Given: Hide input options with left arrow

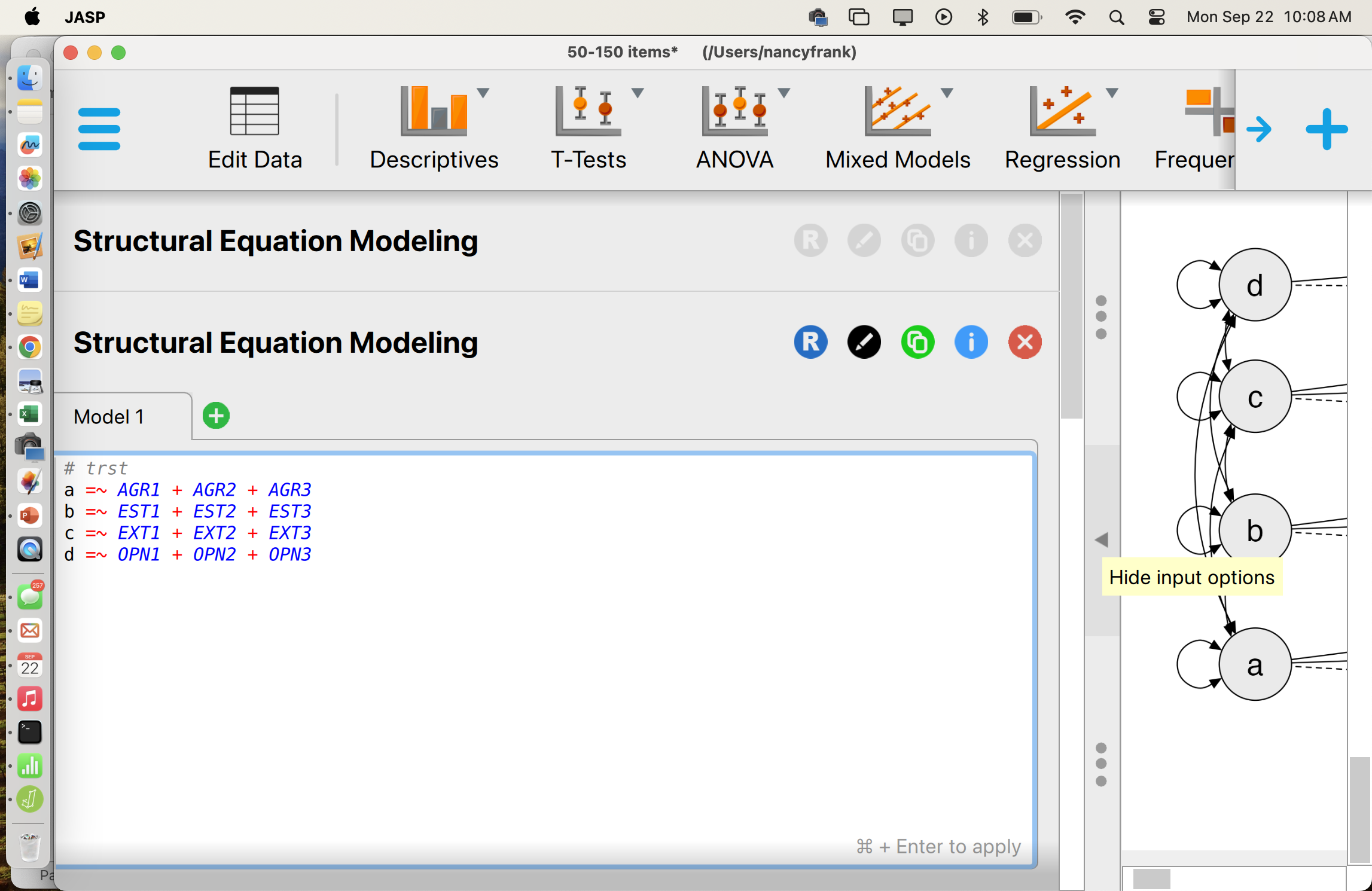Looking at the screenshot, I should tap(1102, 540).
